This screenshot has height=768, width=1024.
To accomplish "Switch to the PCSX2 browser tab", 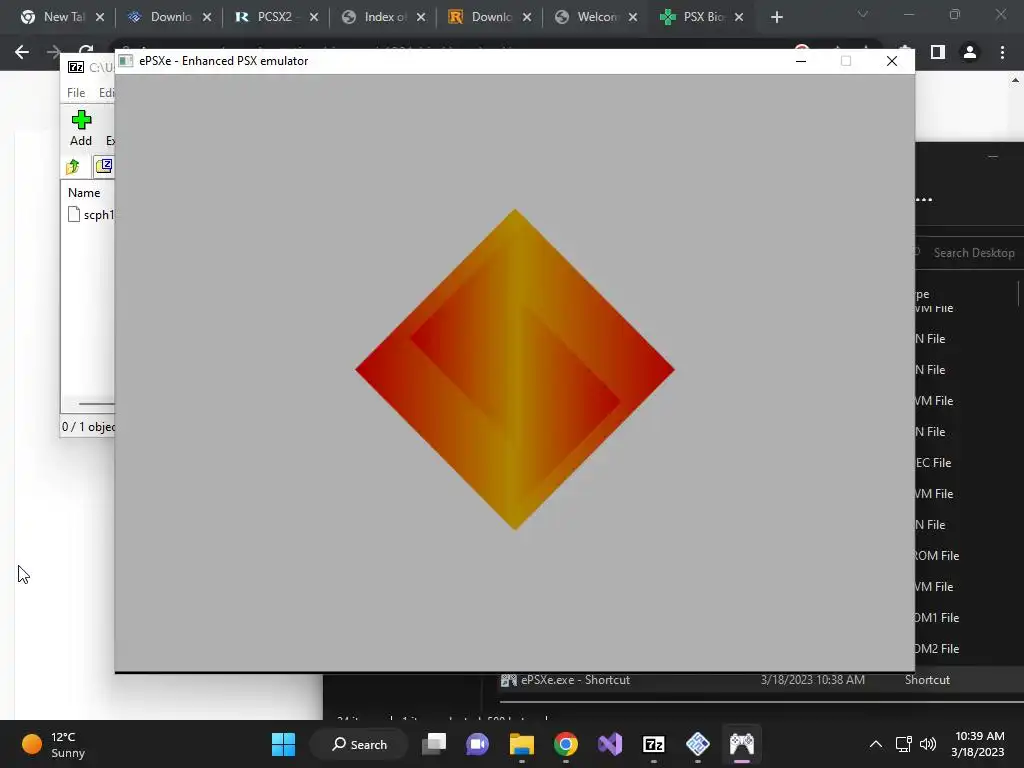I will (x=275, y=17).
